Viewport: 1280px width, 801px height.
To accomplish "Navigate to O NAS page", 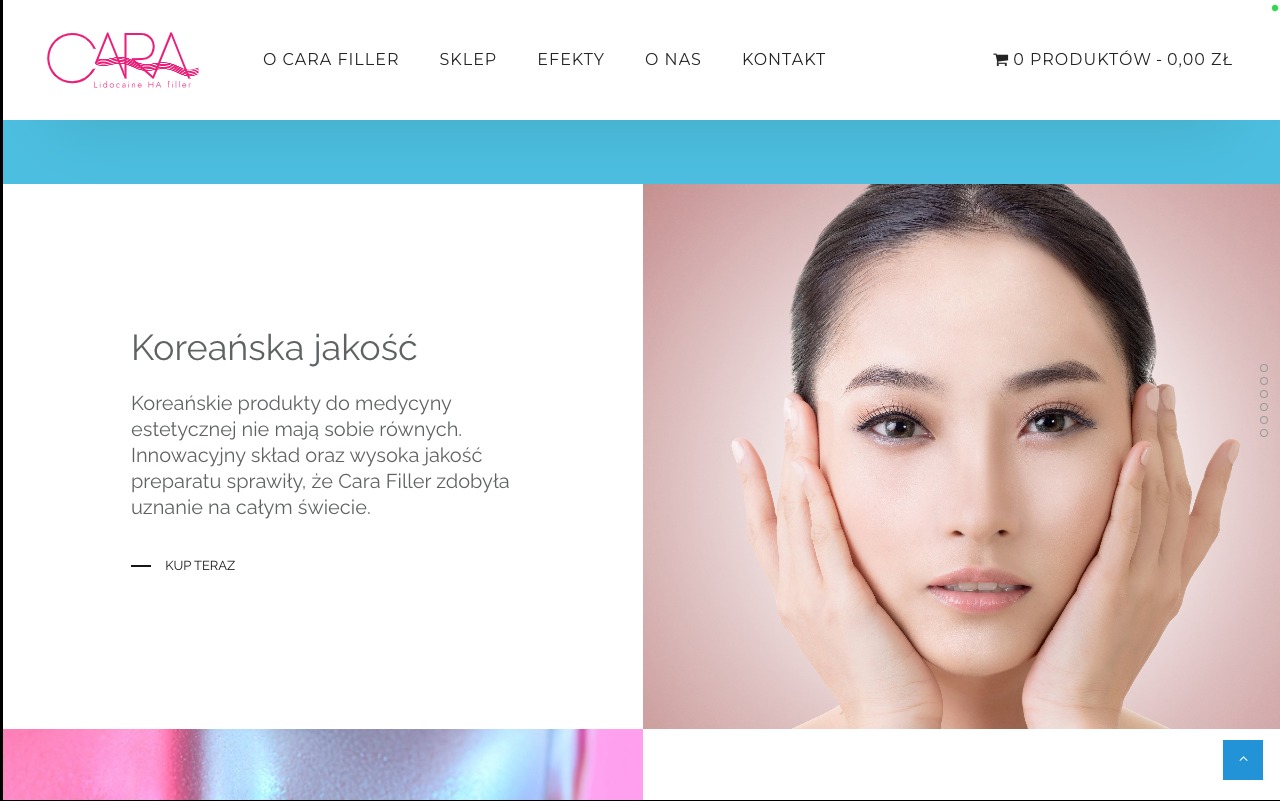I will (x=673, y=60).
